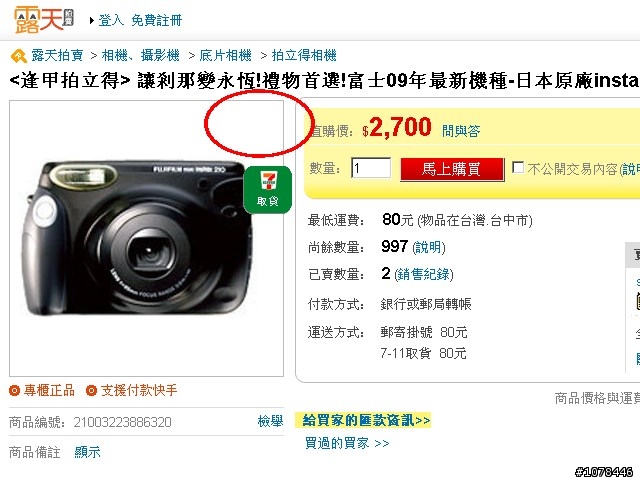
Task: Open the 免費註冊 registration link
Action: (156, 20)
